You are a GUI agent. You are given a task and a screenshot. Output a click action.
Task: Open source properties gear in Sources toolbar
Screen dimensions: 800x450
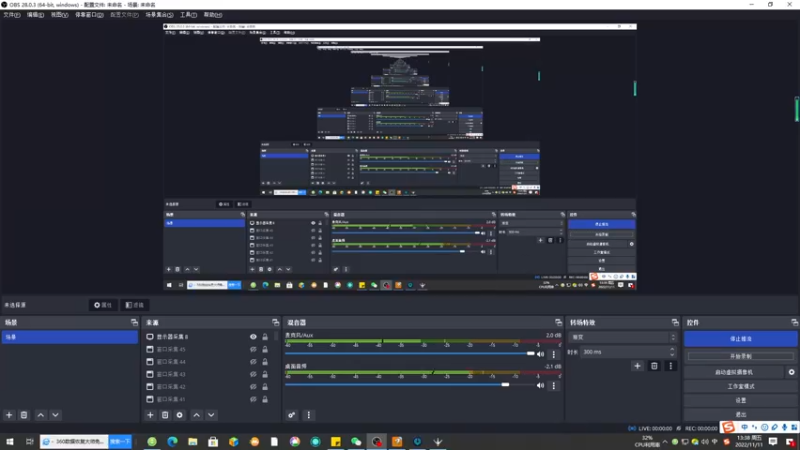tap(180, 415)
